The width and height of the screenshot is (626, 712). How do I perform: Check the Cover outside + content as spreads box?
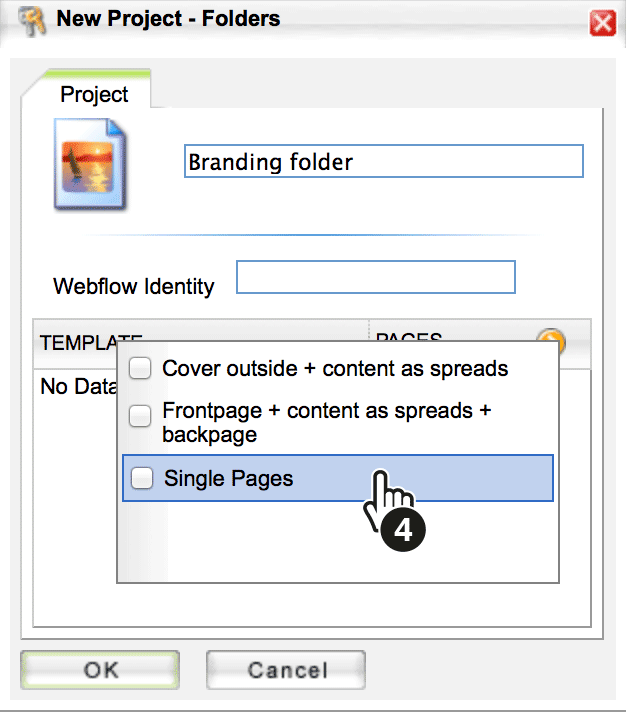140,368
